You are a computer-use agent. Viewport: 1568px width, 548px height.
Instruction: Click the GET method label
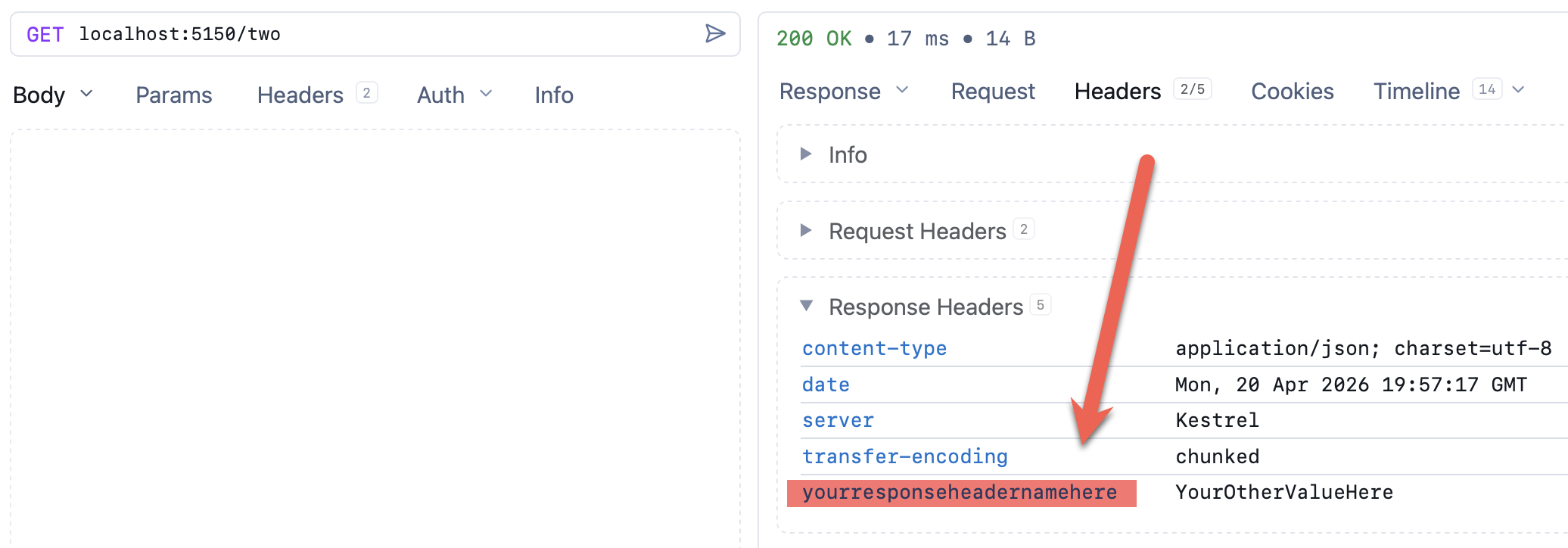pos(45,35)
